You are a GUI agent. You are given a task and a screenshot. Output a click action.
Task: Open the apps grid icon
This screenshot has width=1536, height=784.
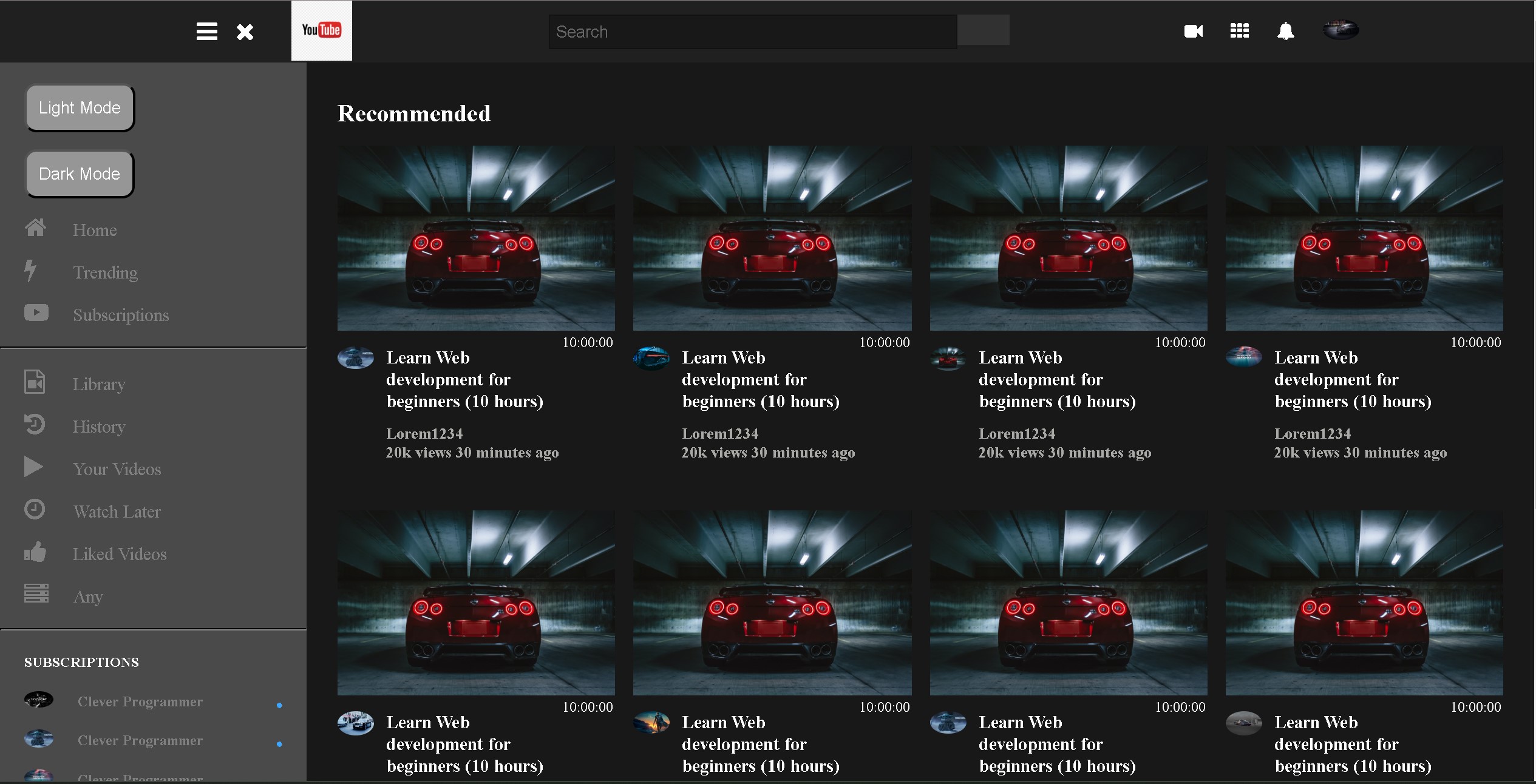1239,31
